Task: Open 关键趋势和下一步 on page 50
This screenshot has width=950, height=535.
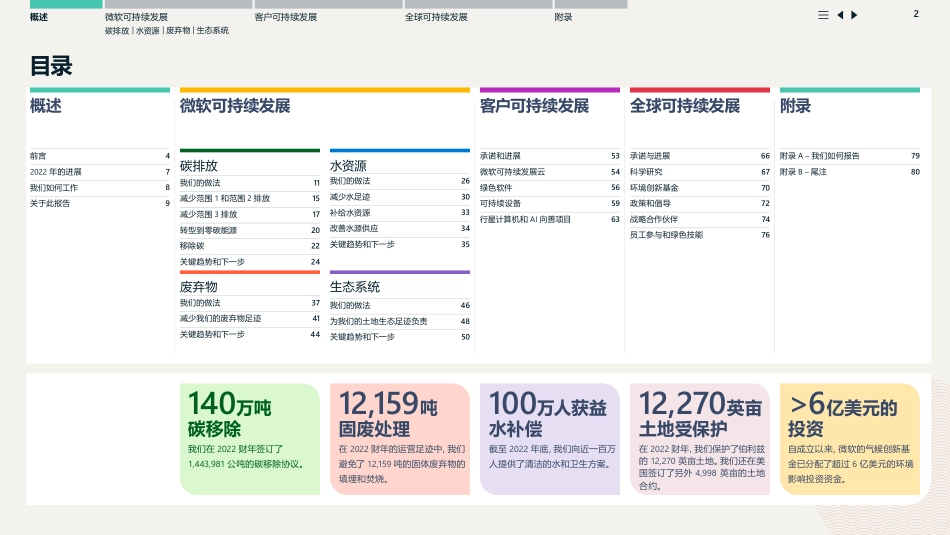Action: coord(400,337)
